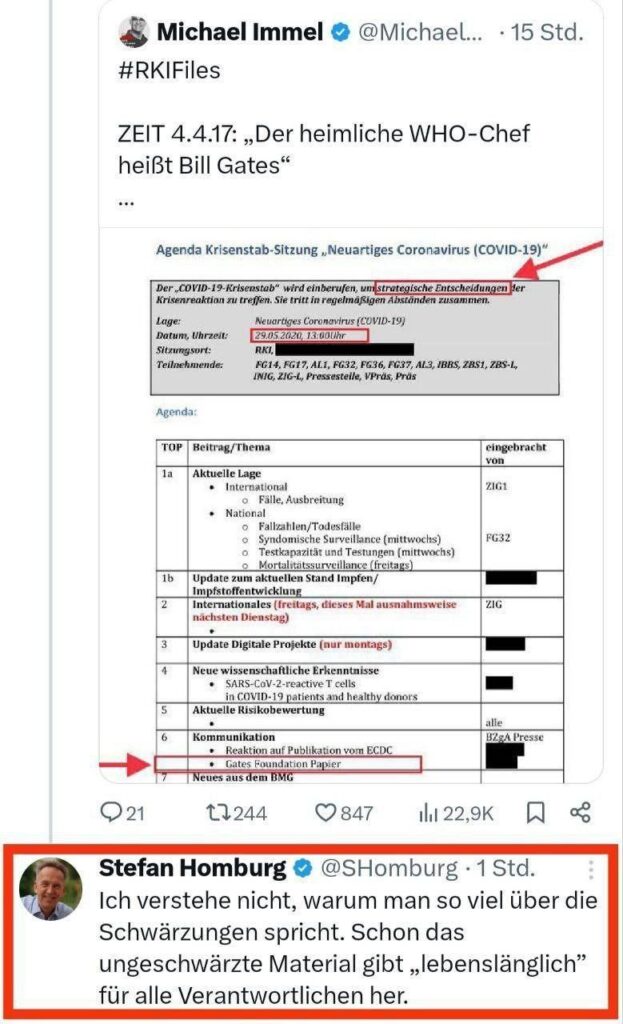Image resolution: width=623 pixels, height=1024 pixels.
Task: Click the share icon below the post
Action: 578,813
